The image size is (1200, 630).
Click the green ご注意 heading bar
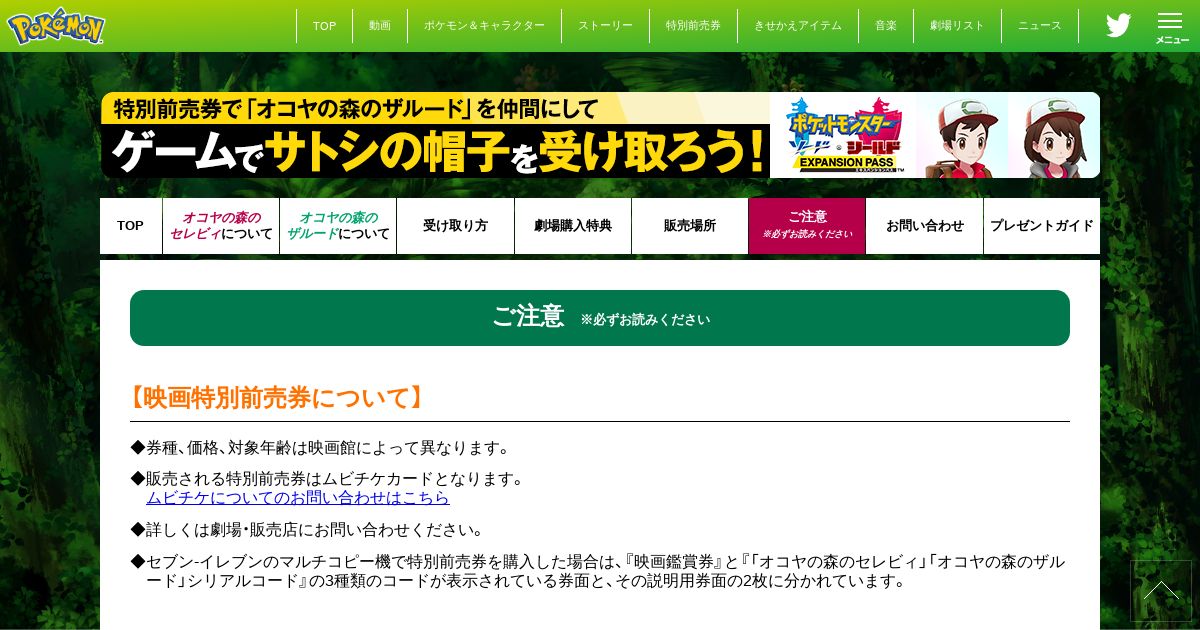[600, 318]
